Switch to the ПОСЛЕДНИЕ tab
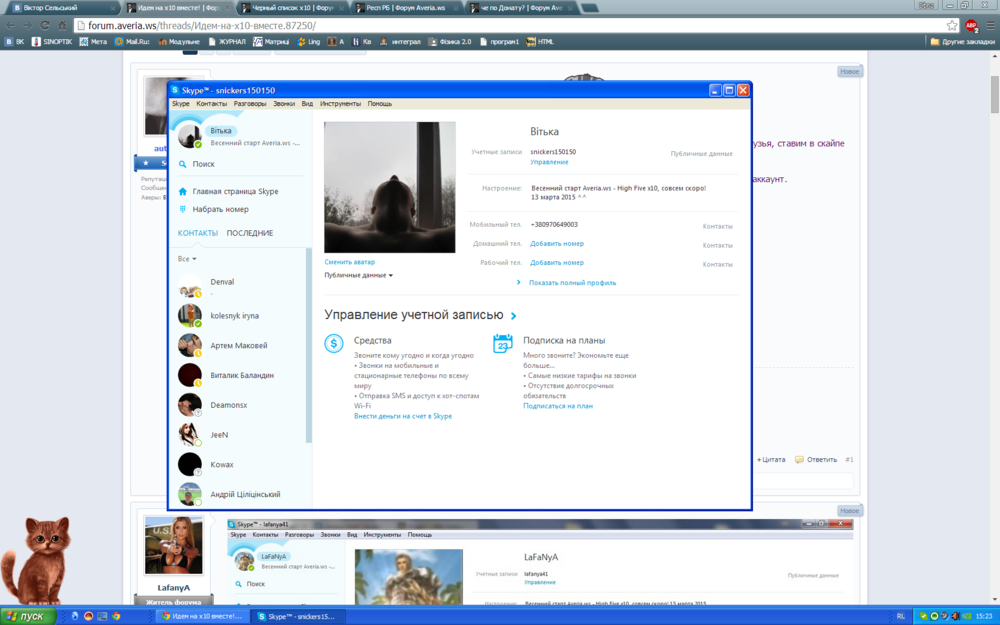 (250, 233)
